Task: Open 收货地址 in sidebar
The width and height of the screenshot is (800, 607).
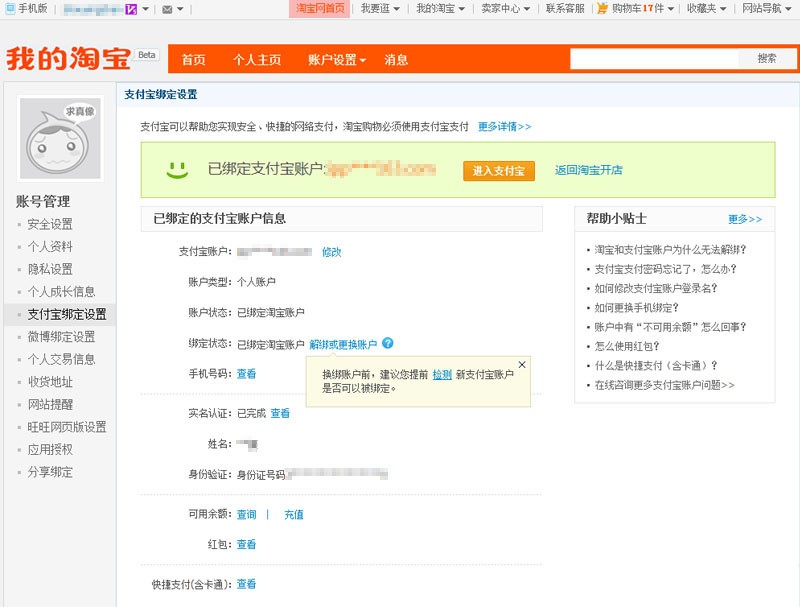Action: (x=50, y=382)
